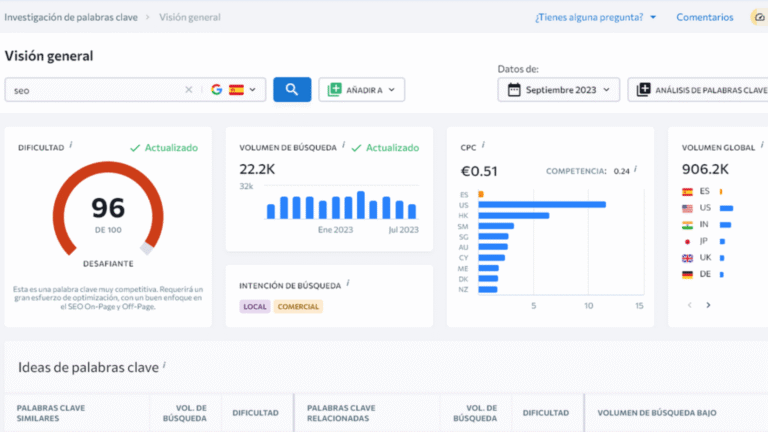
Task: Click the info icon next to VOLUMEN GLOBAL
Action: (x=762, y=145)
